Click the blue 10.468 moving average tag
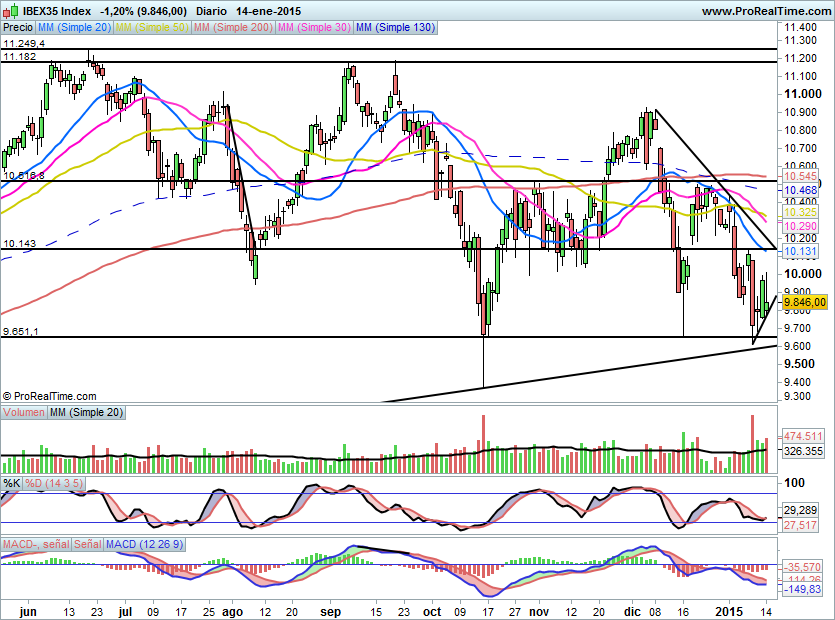 tap(800, 190)
